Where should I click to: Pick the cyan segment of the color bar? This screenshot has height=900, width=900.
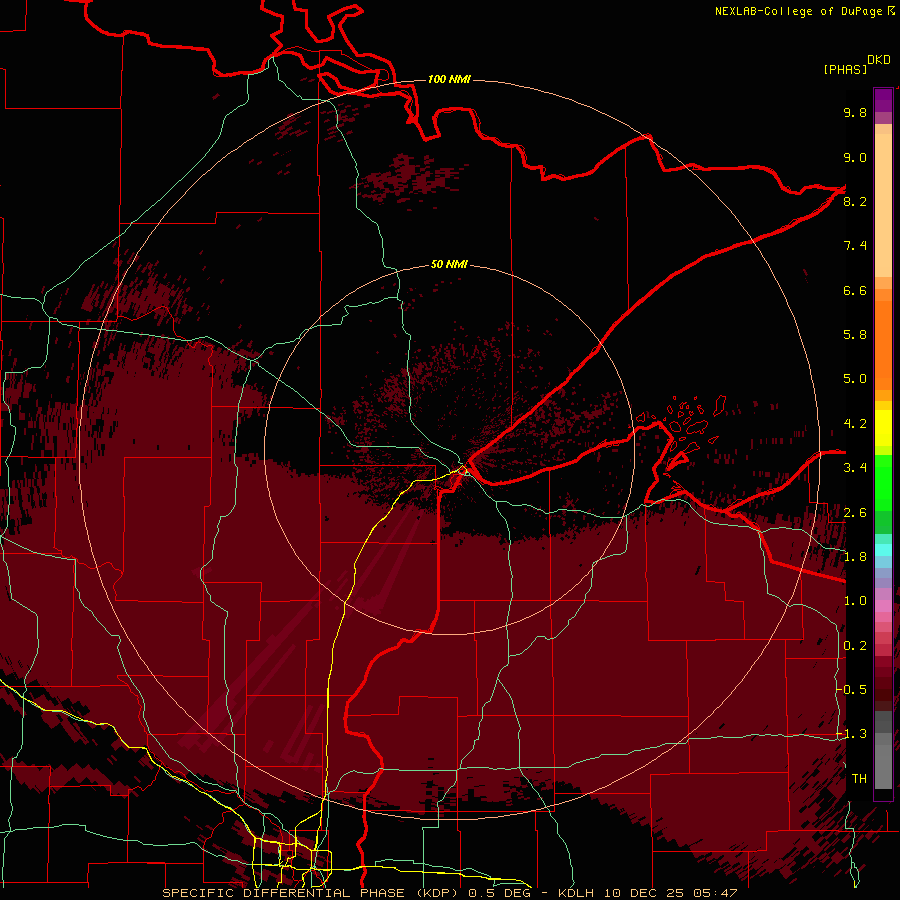883,549
